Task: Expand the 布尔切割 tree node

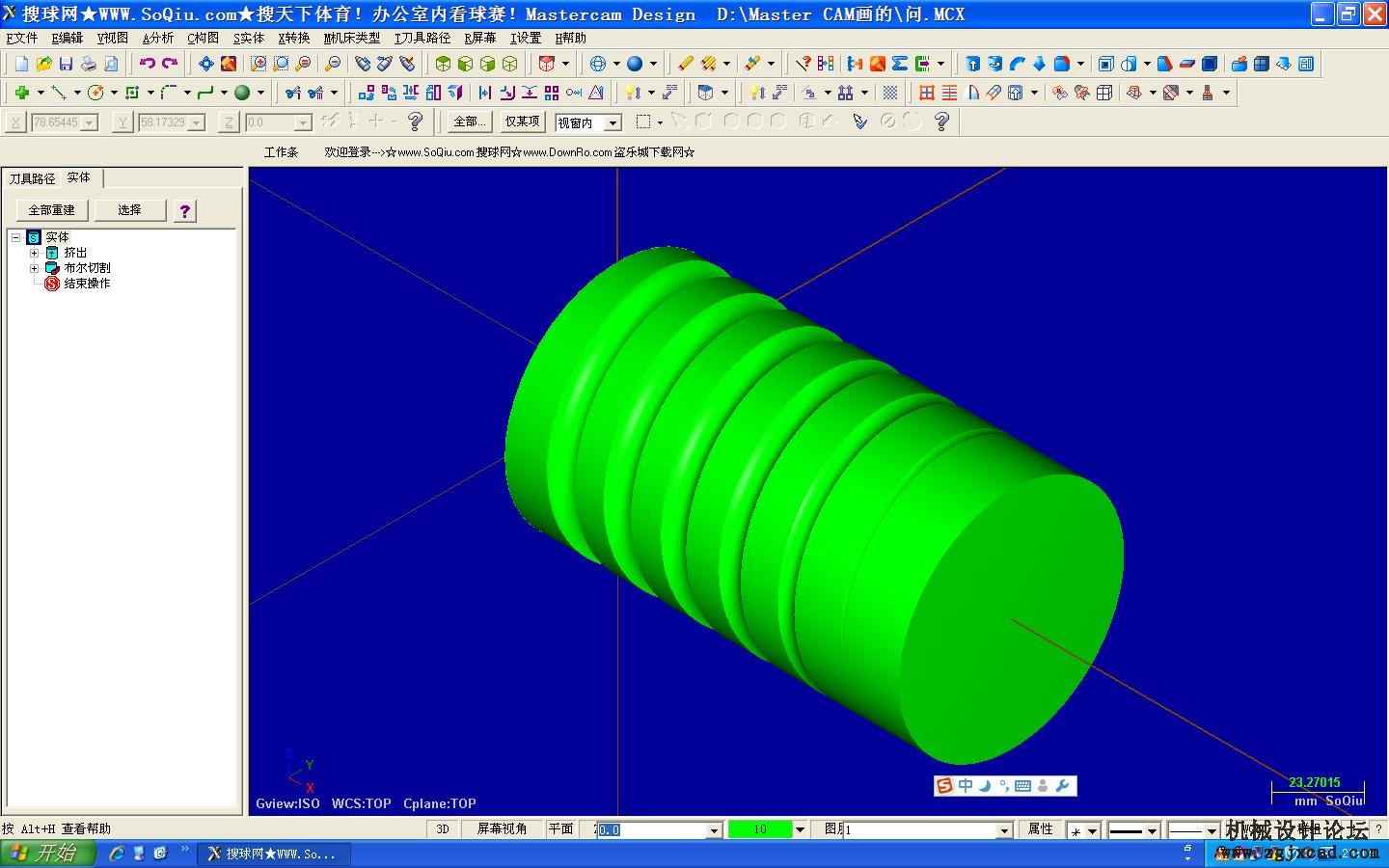Action: pyautogui.click(x=35, y=268)
